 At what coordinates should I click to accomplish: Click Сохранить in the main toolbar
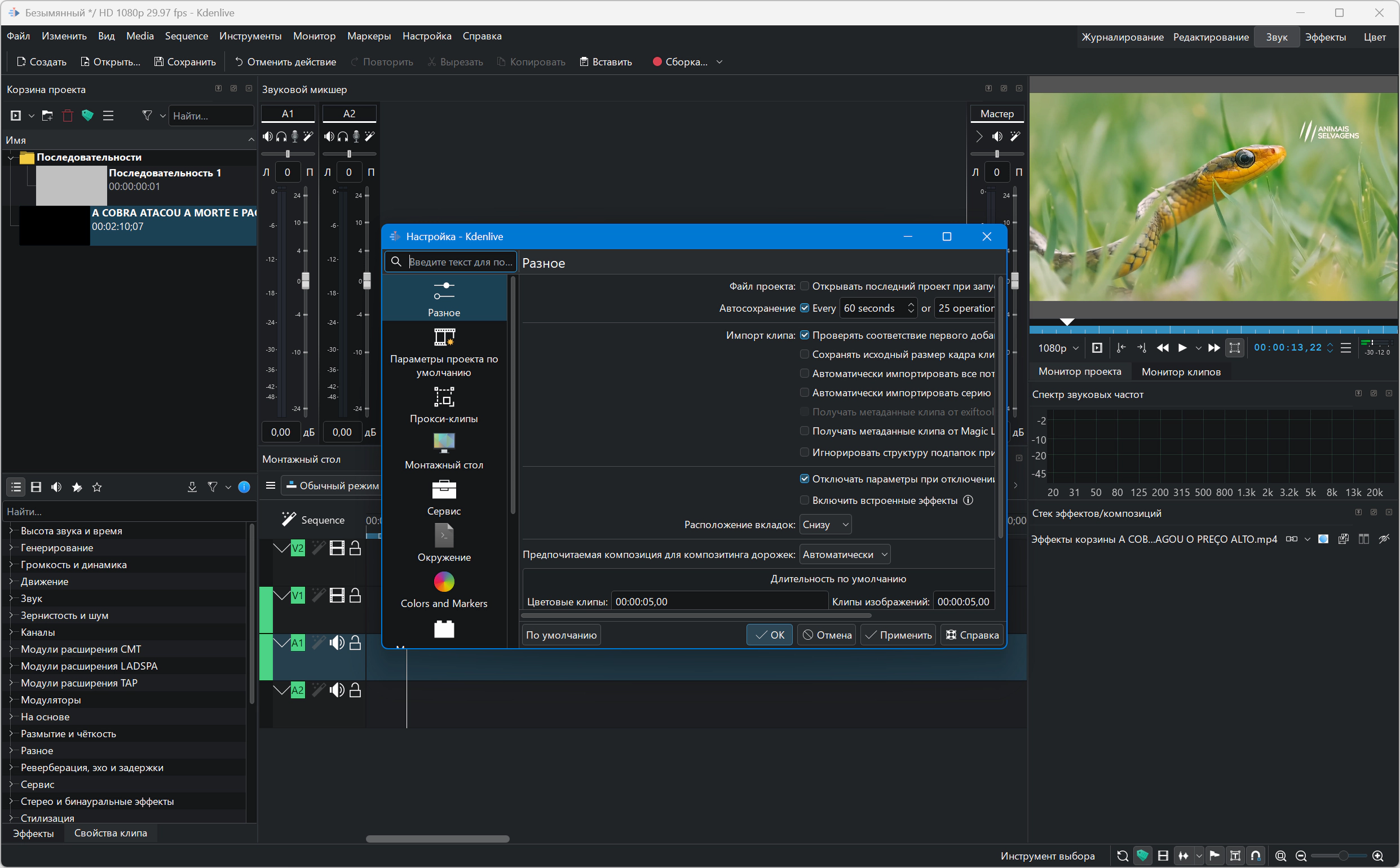coord(185,62)
